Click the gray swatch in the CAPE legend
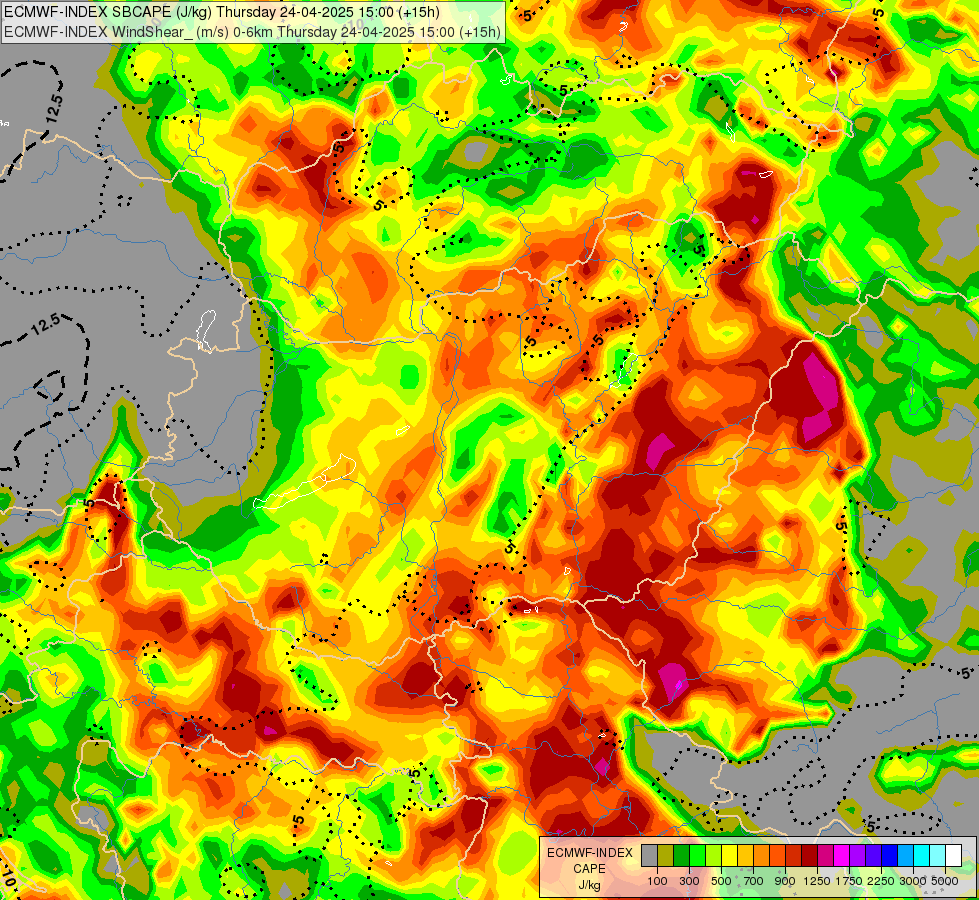The width and height of the screenshot is (979, 900). (649, 855)
